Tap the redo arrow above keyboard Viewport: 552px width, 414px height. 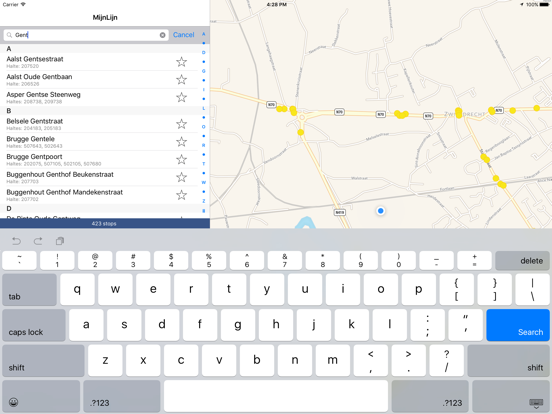38,241
